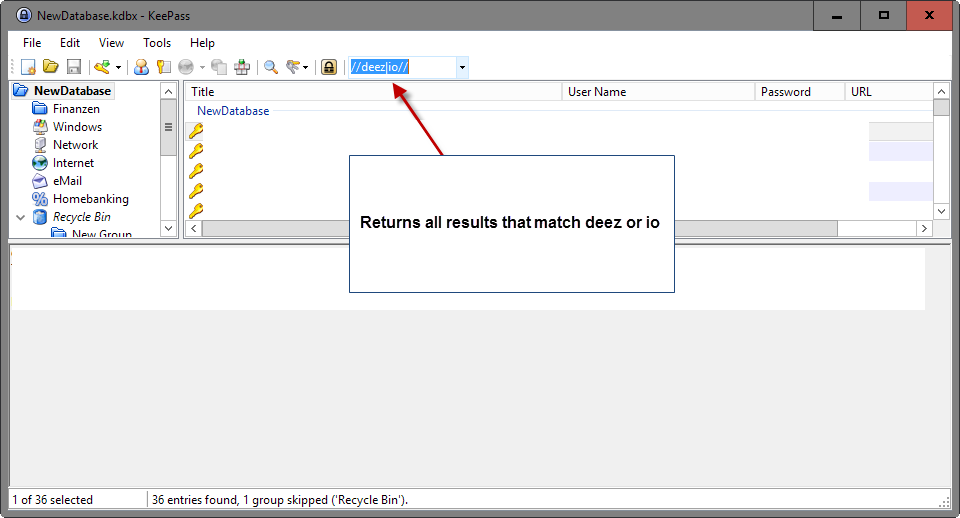
Task: Open the Show Entries dropdown arrow
Action: 306,68
